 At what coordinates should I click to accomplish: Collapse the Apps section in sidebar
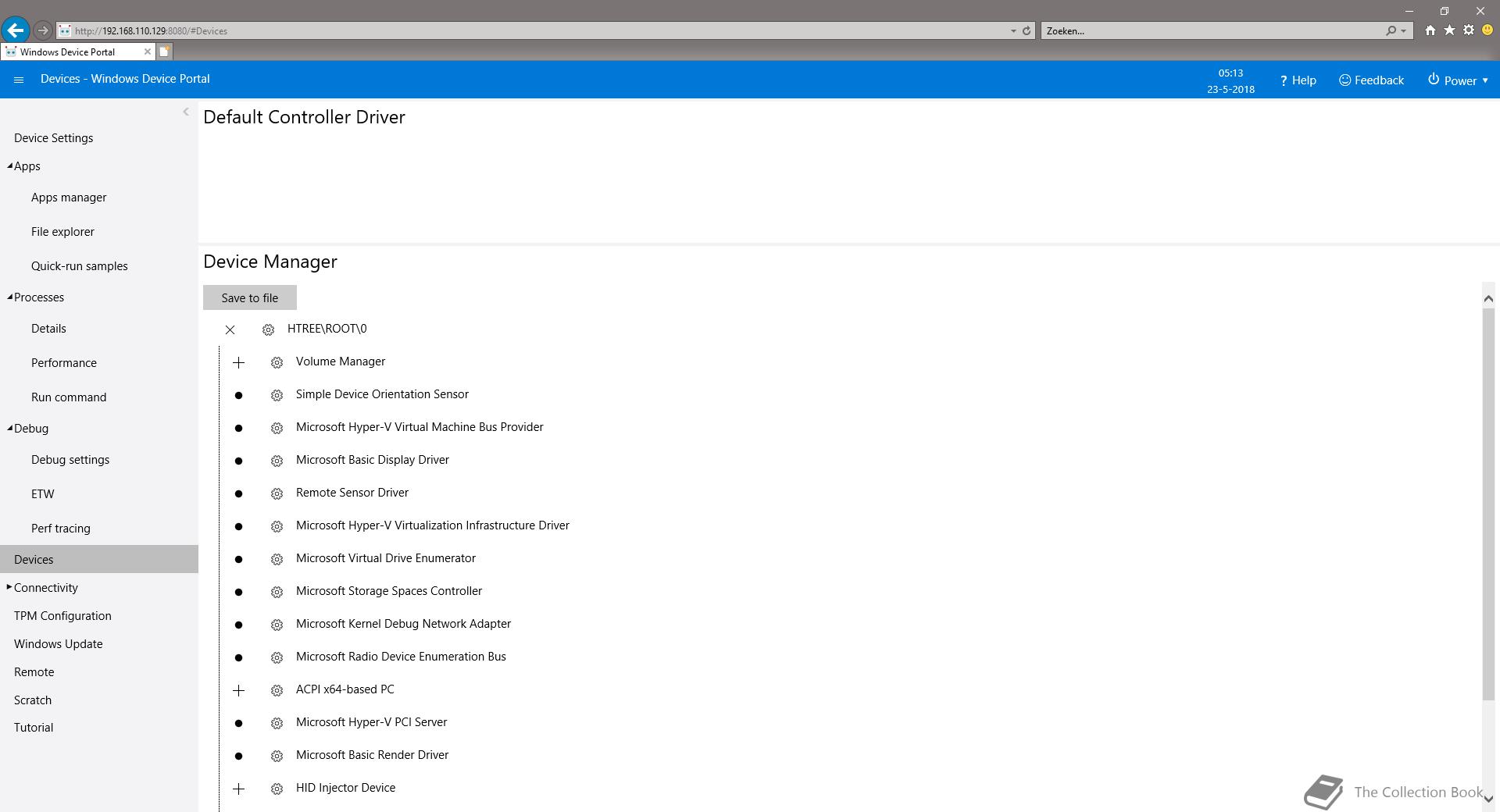[9, 166]
